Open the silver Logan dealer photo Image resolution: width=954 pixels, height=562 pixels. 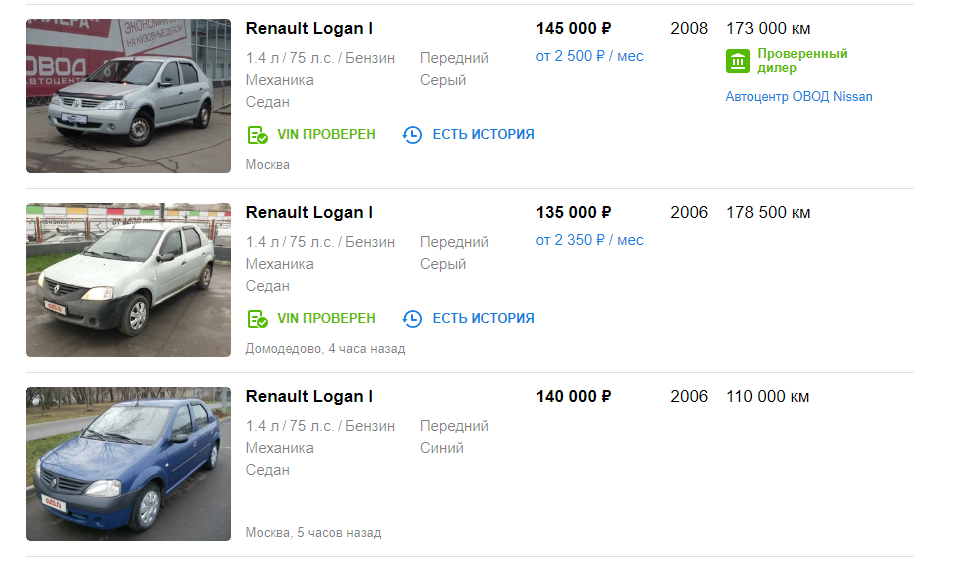128,96
